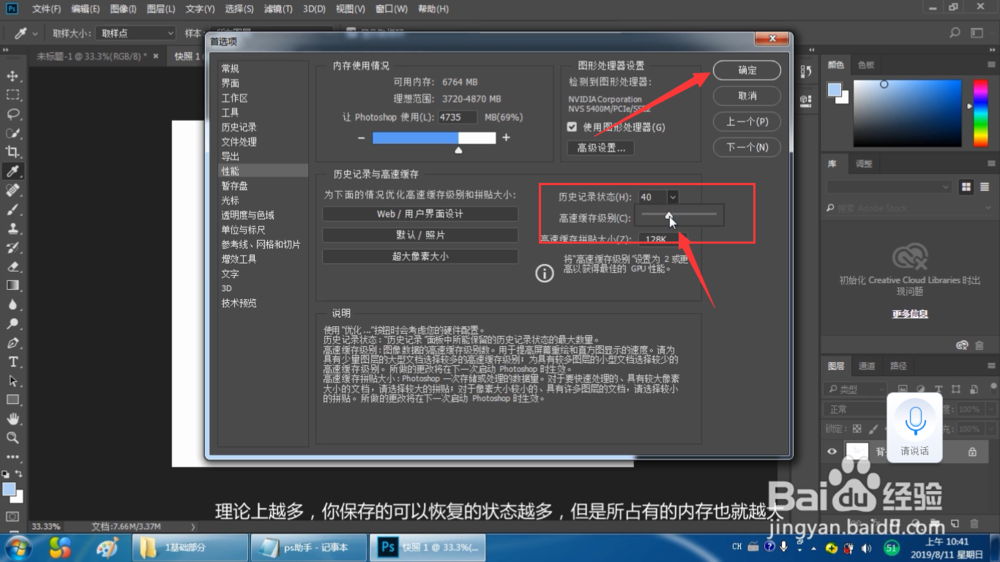Select the Crop tool

click(x=13, y=152)
